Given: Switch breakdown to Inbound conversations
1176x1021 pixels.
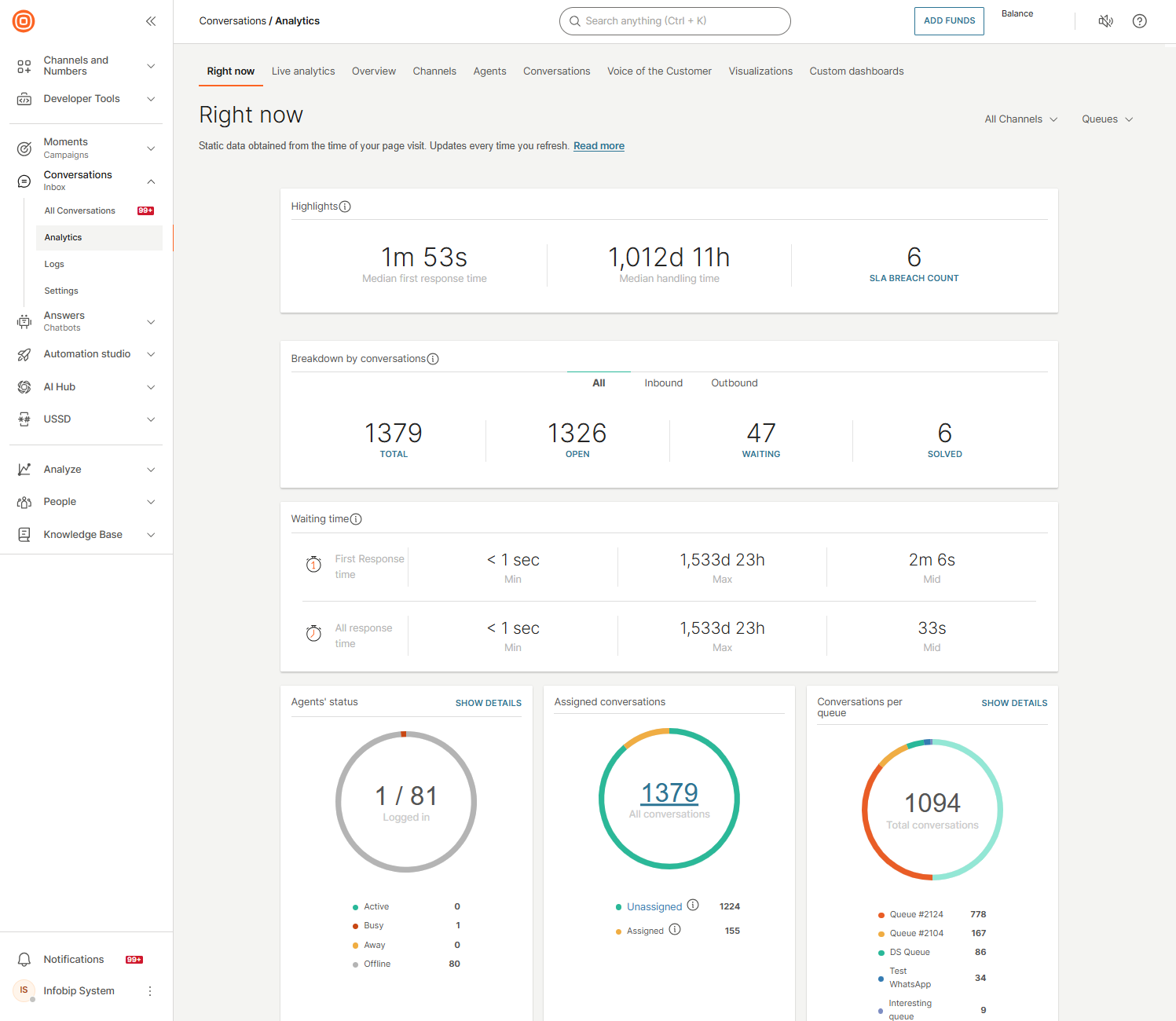Looking at the screenshot, I should [663, 383].
